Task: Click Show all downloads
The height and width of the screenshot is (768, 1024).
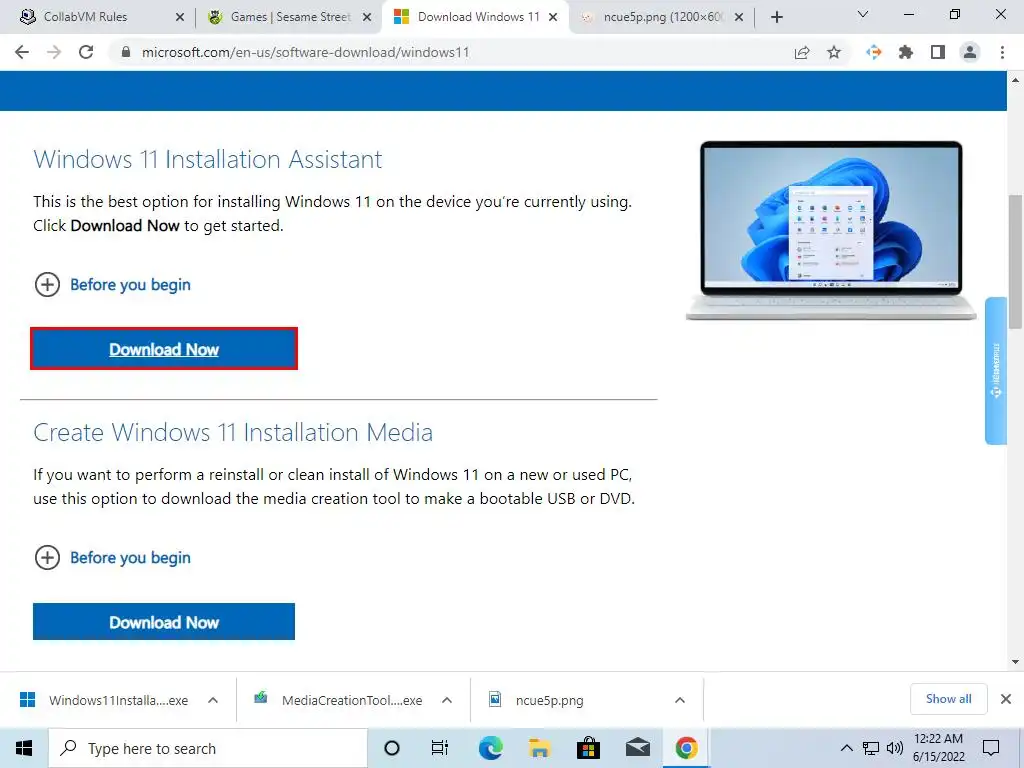Action: (x=948, y=699)
